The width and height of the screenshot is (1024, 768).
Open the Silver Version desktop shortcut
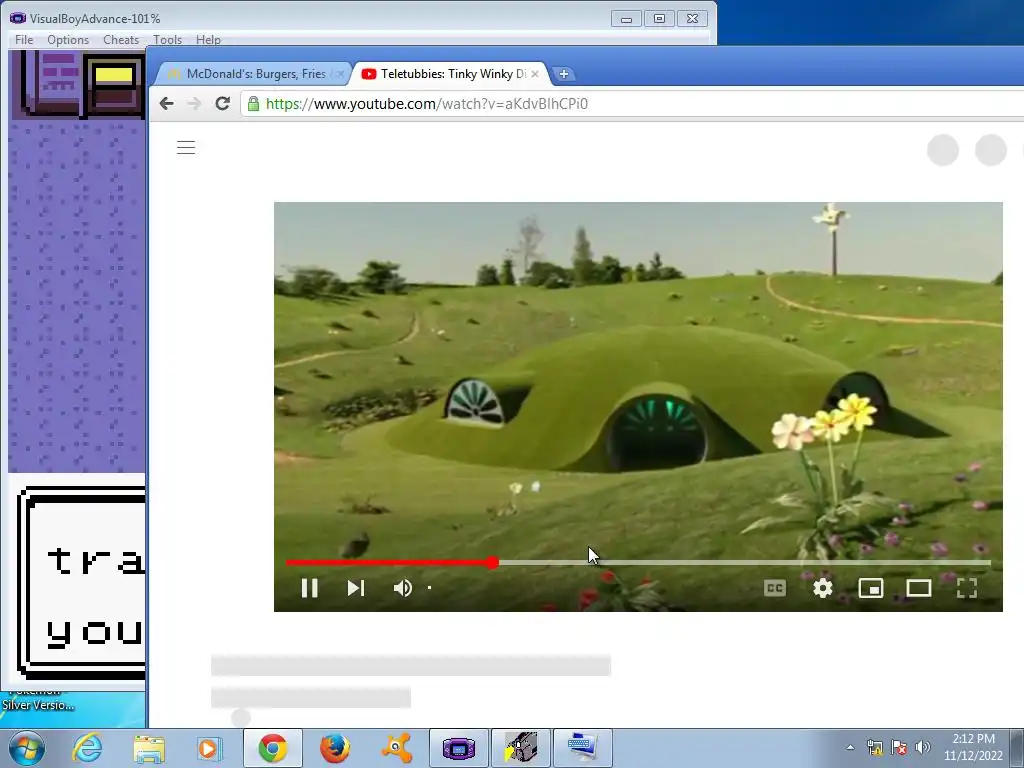(x=38, y=702)
